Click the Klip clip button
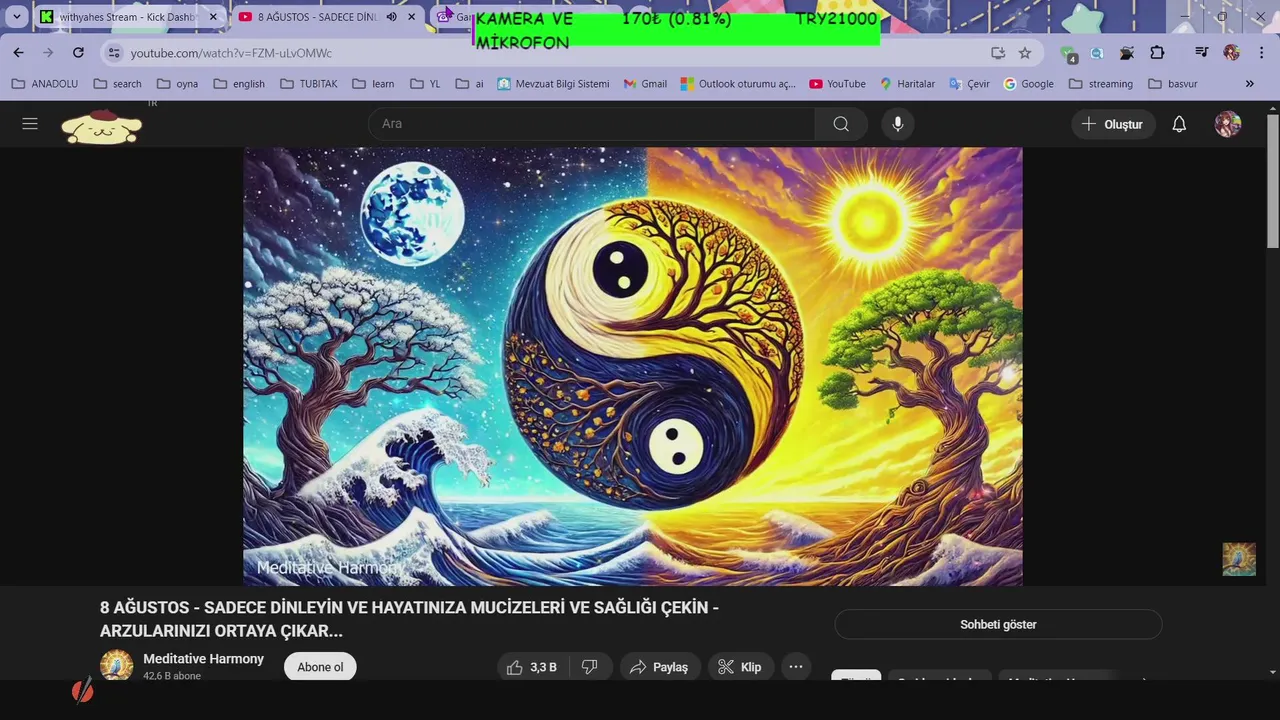This screenshot has width=1280, height=720. [x=740, y=667]
